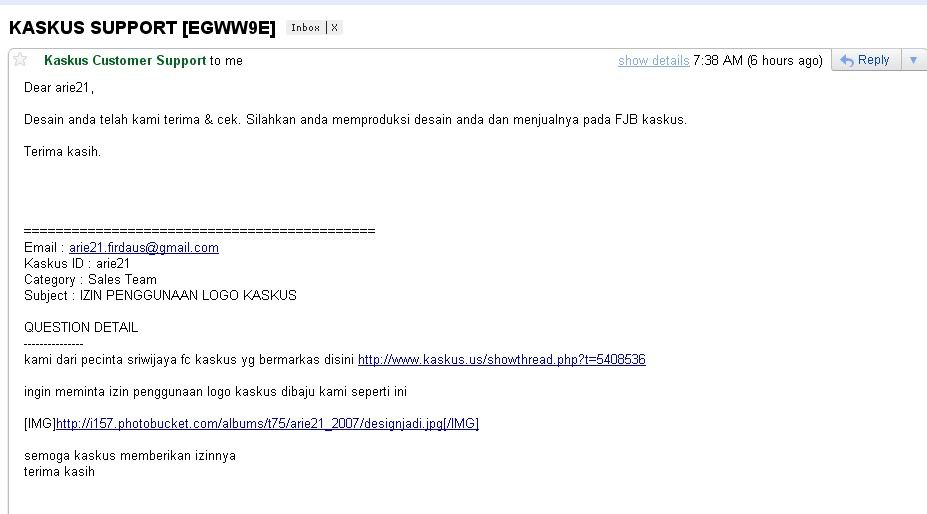The image size is (927, 514).
Task: Click the line 'semoga kaskus memberikan izinnya'
Action: [x=129, y=455]
